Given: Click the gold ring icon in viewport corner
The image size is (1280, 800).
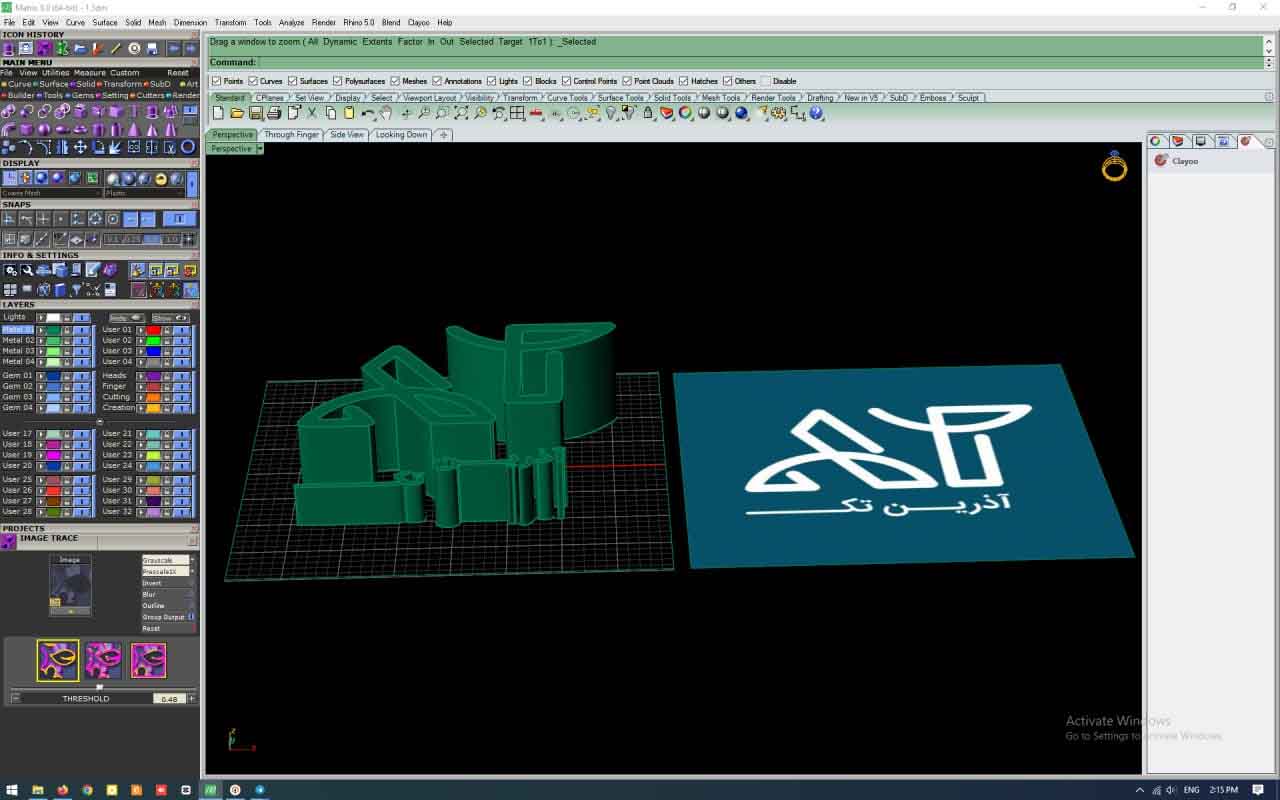Looking at the screenshot, I should coord(1114,166).
